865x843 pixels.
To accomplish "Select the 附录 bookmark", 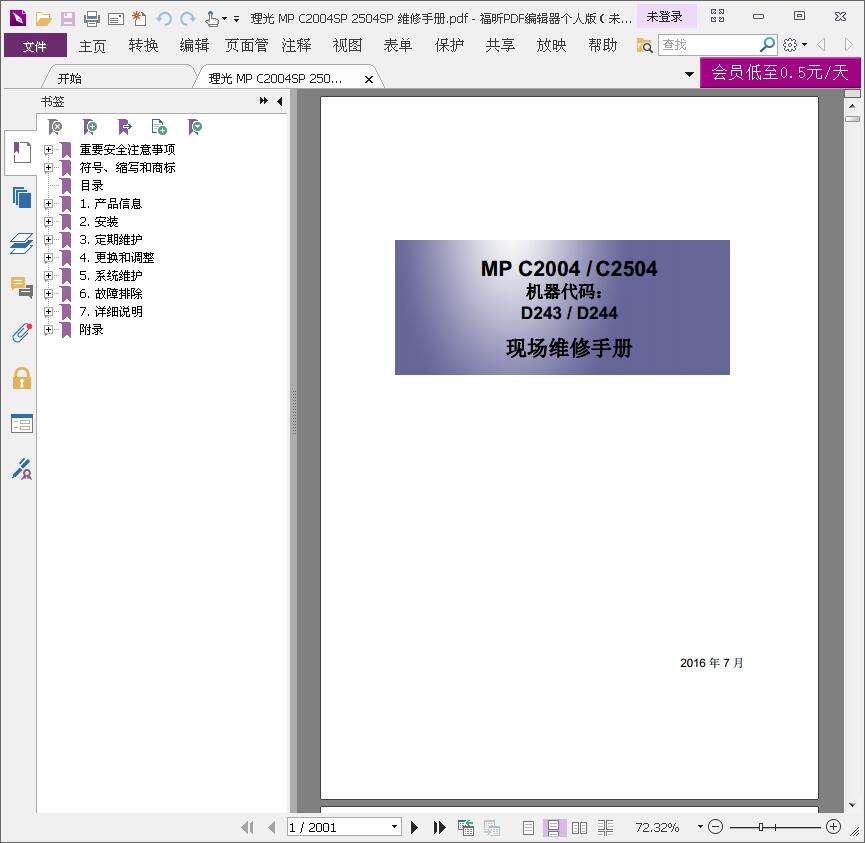I will coord(92,329).
